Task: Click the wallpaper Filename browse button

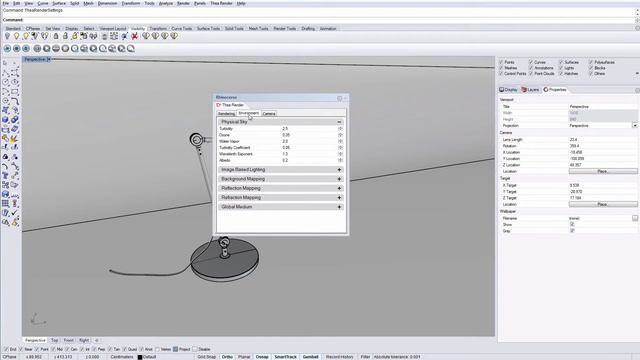Action: (635, 218)
